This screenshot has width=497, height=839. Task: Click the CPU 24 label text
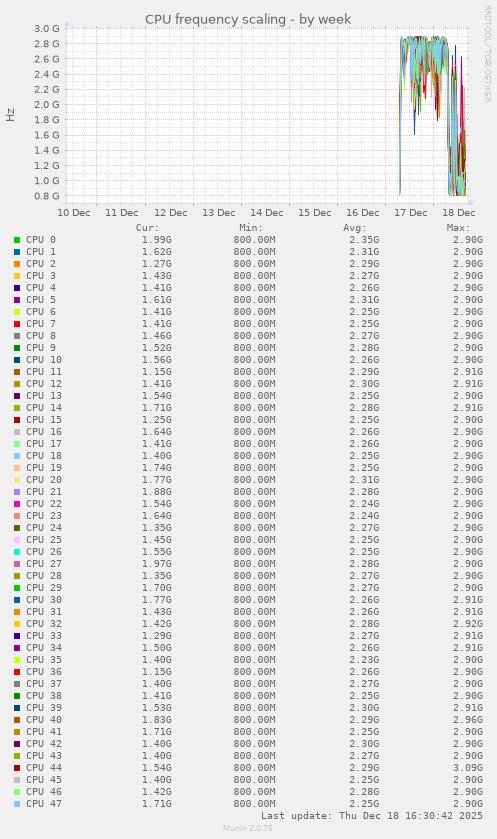tap(44, 528)
